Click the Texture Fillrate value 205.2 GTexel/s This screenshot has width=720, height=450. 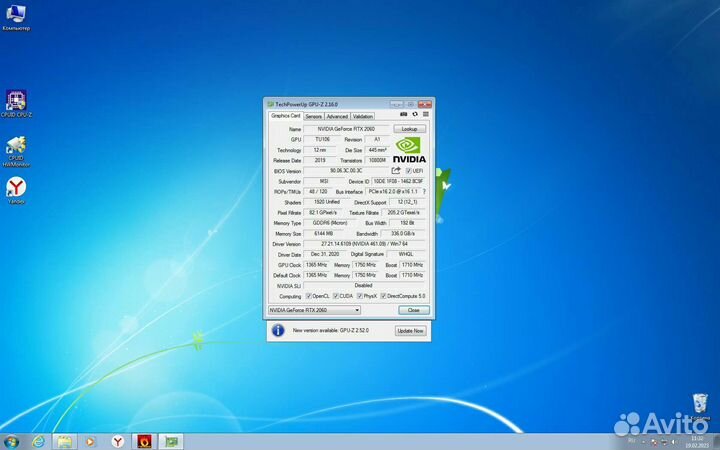[403, 213]
